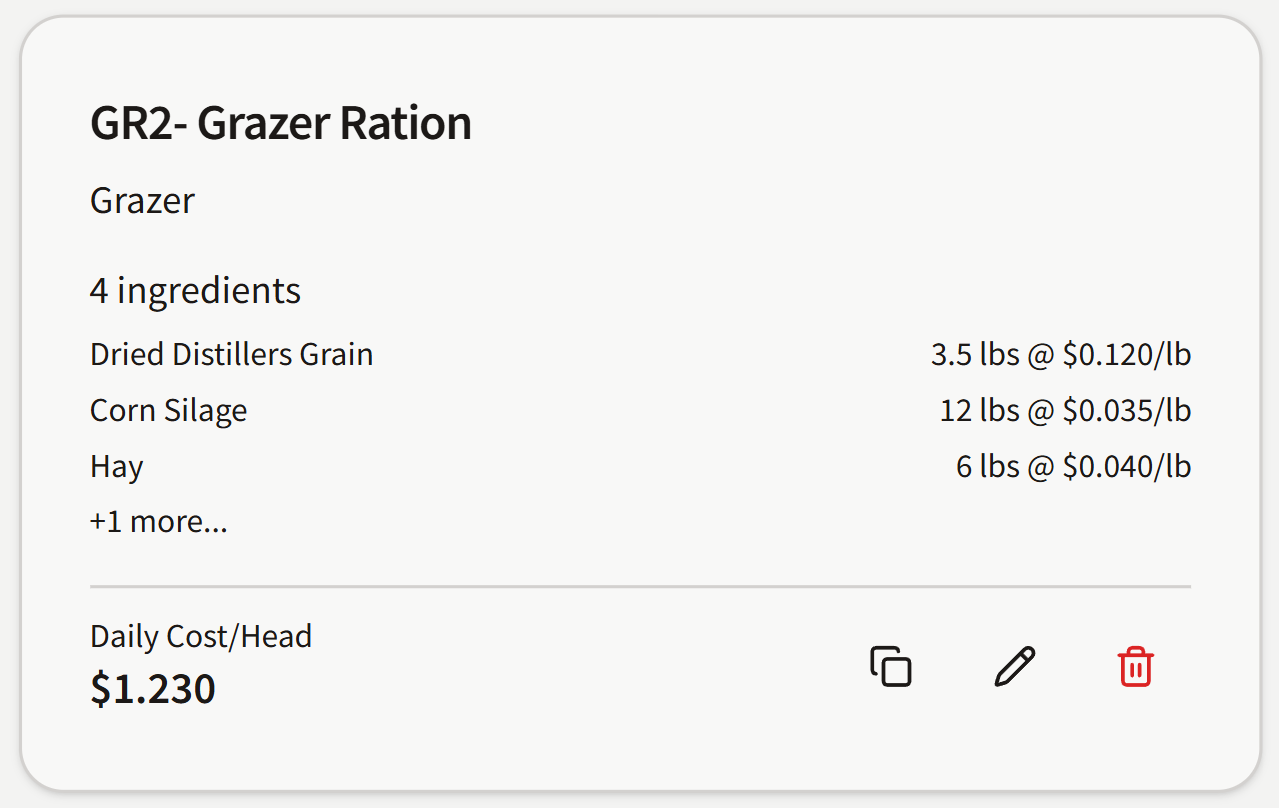Click the Dried Distillers Grain ingredient name
The image size is (1279, 808).
pyautogui.click(x=231, y=355)
